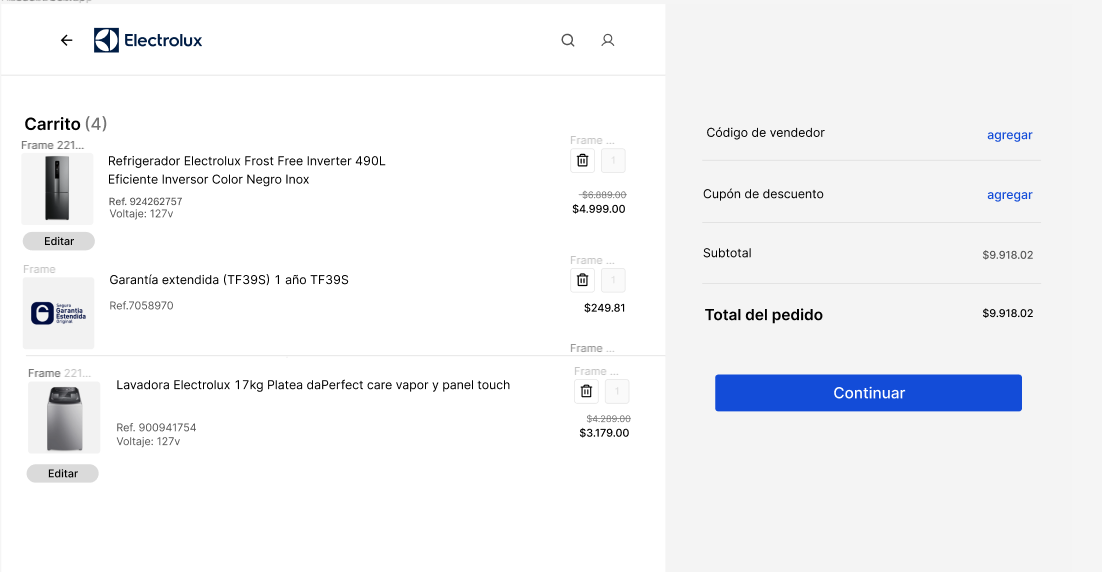1102x572 pixels.
Task: Open the user account icon
Action: point(607,41)
